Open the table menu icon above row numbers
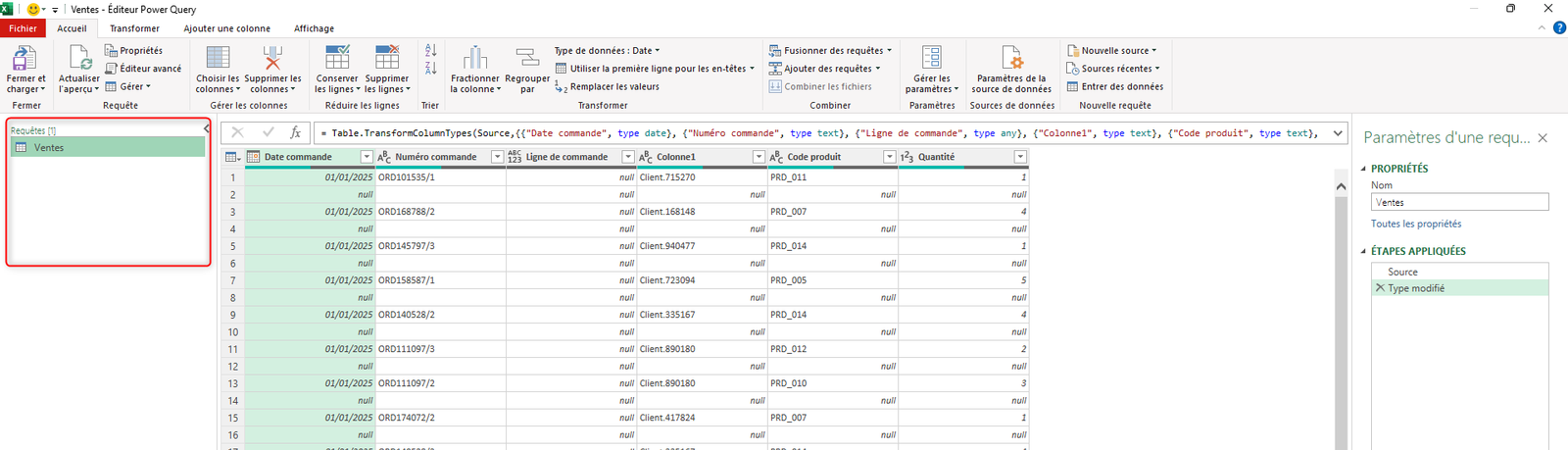Screen dimensions: 1568x450 [232, 157]
